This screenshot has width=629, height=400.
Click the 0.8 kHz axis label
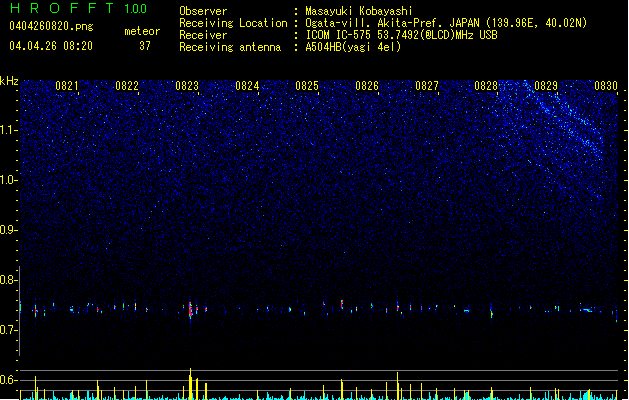9,280
